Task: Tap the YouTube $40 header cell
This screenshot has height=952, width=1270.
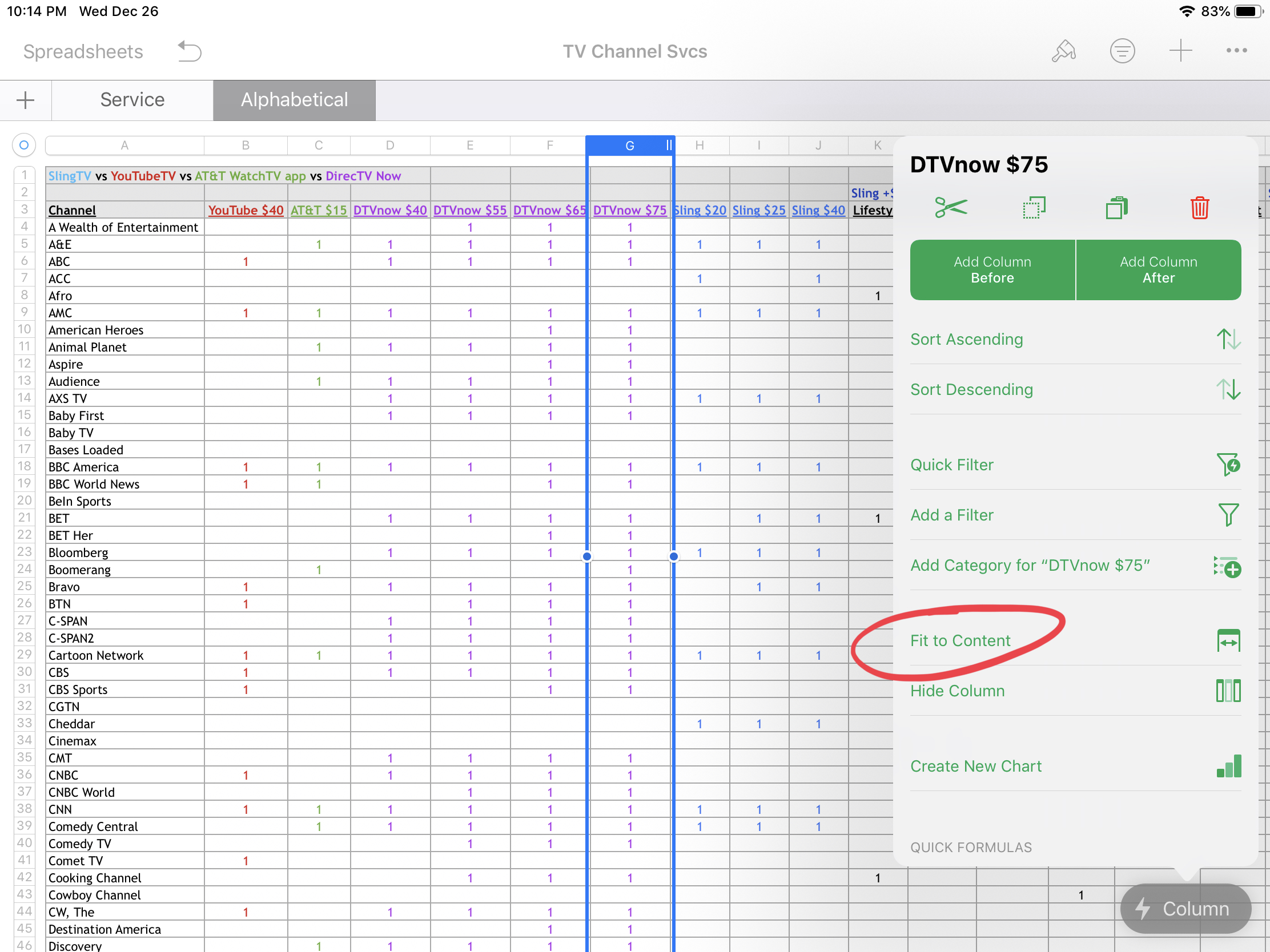Action: (x=246, y=210)
